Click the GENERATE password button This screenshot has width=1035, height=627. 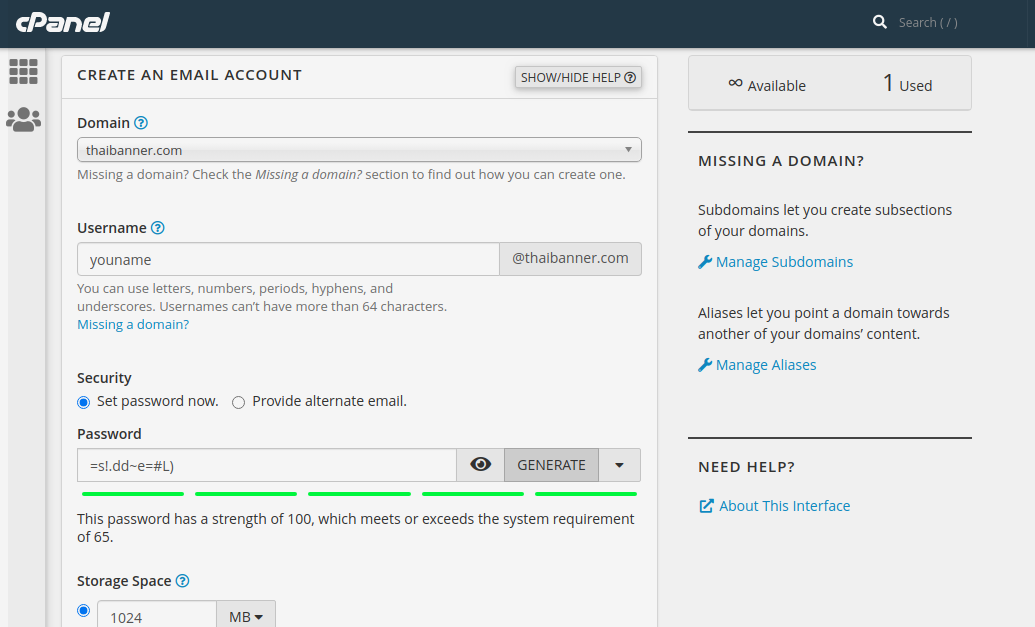click(551, 465)
